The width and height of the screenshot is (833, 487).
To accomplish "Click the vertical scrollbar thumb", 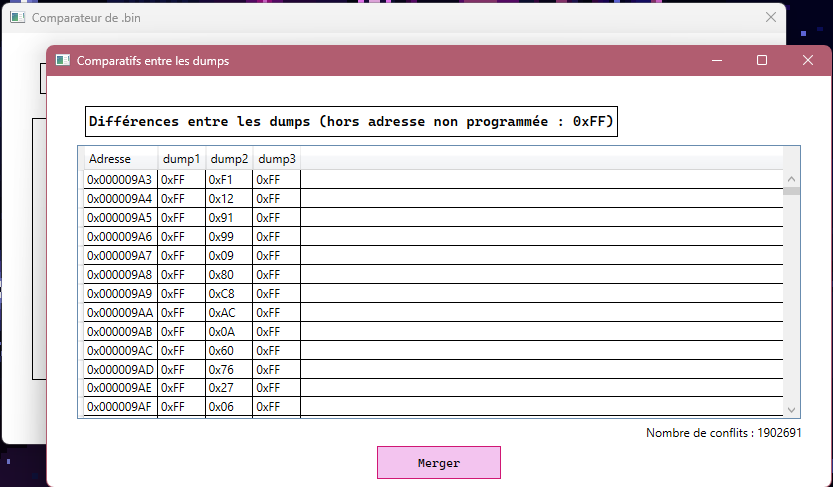I will pyautogui.click(x=792, y=191).
